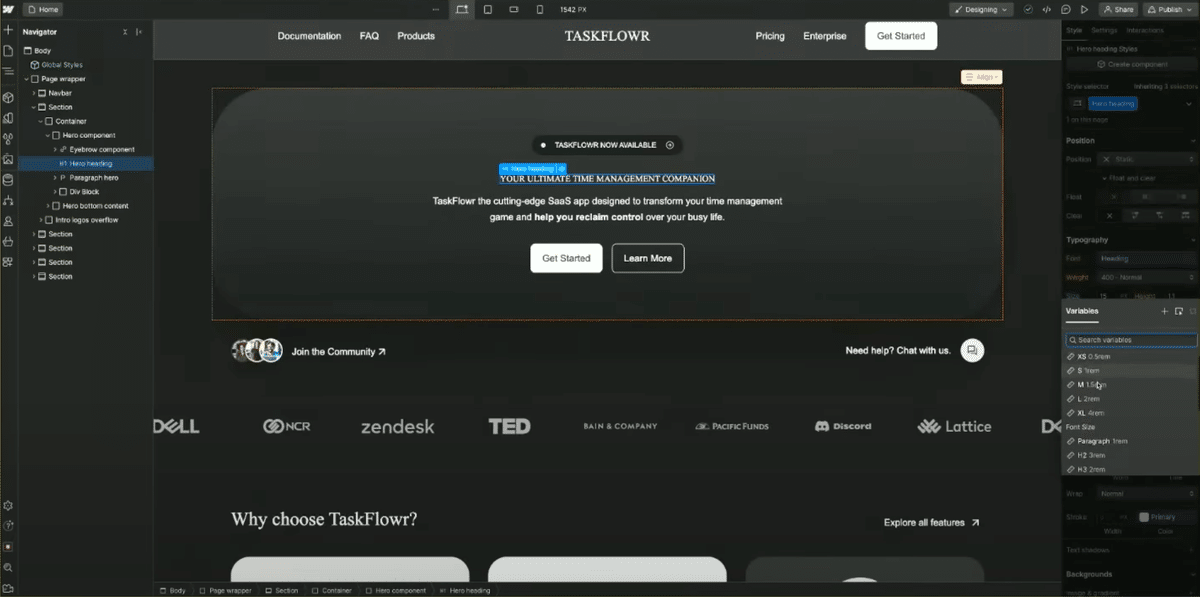The height and width of the screenshot is (597, 1200).
Task: Open the Apps icon in sidebar
Action: pyautogui.click(x=8, y=262)
